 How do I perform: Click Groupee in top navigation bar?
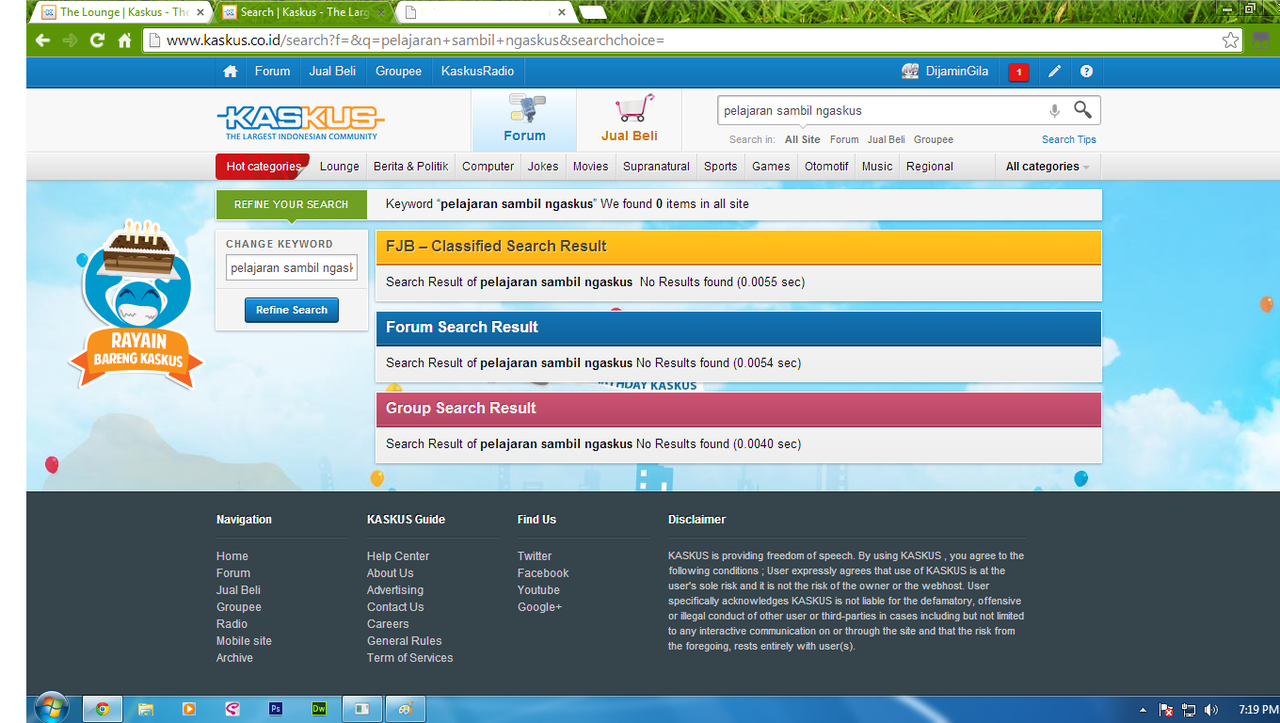(x=398, y=71)
